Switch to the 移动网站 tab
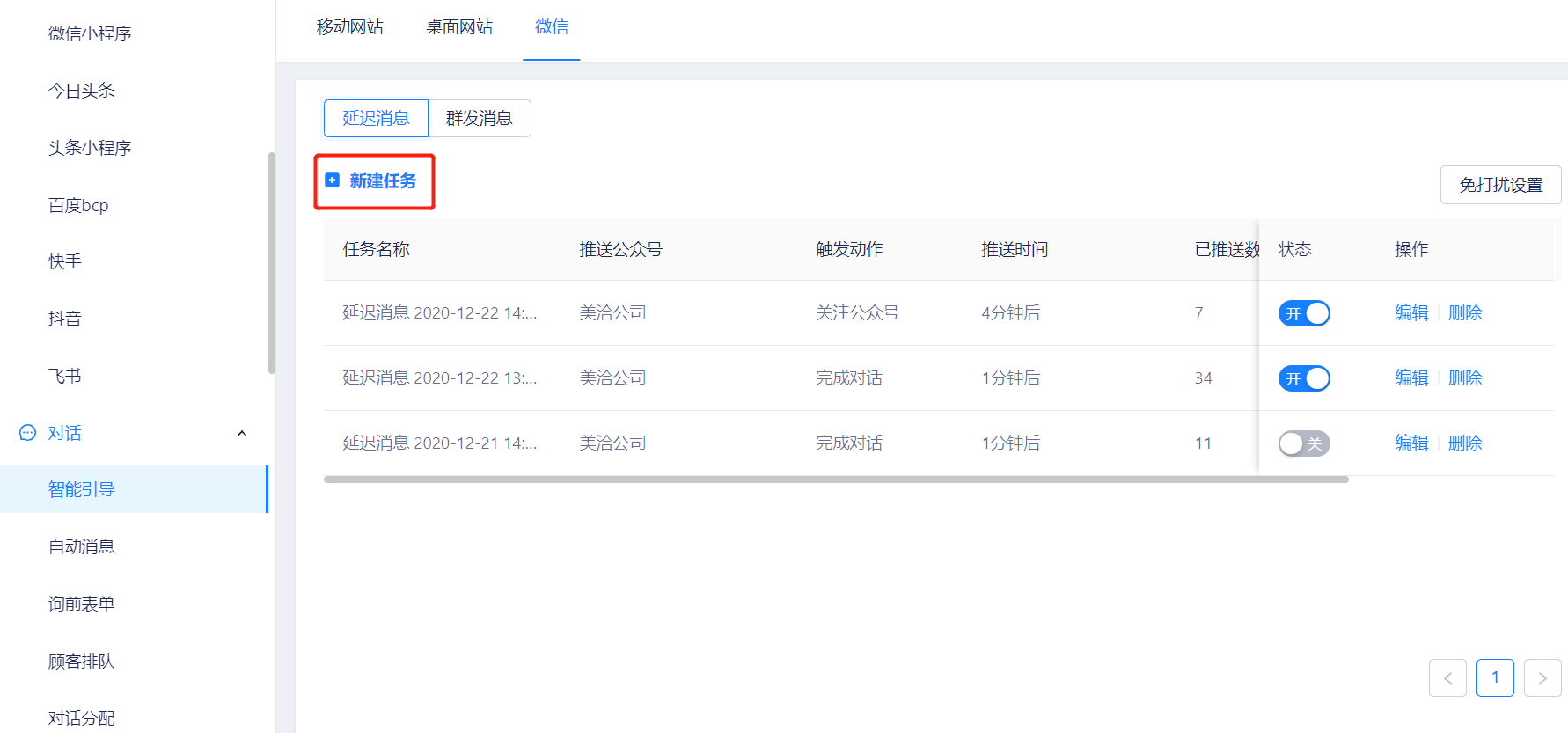 pos(350,27)
